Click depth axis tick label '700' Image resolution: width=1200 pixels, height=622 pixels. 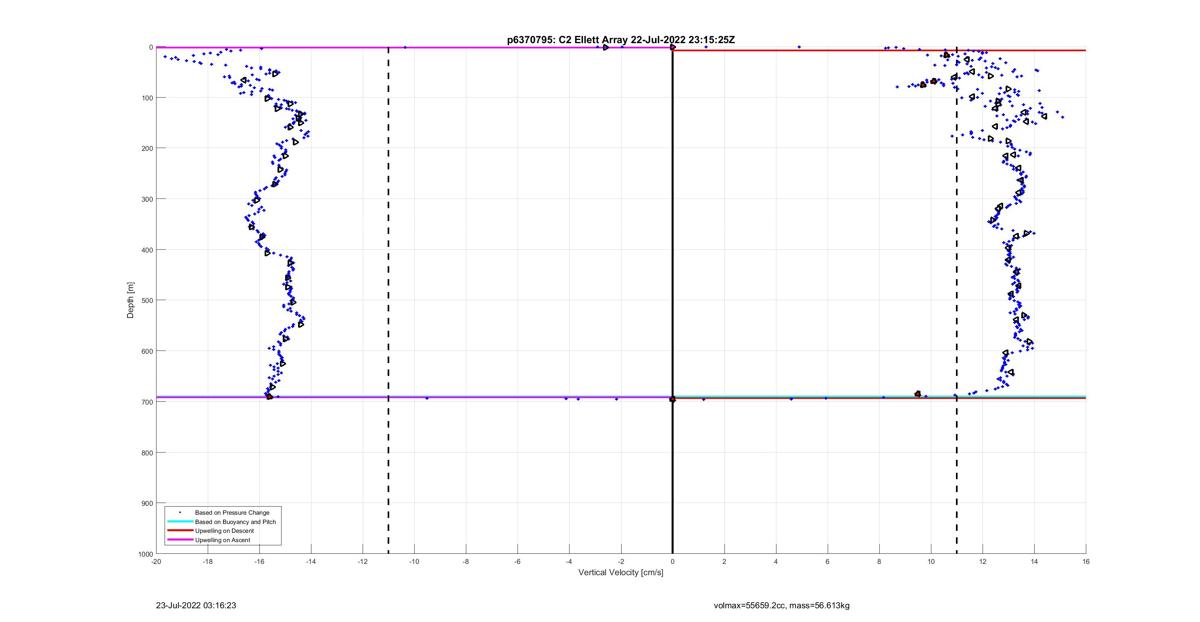[x=146, y=402]
